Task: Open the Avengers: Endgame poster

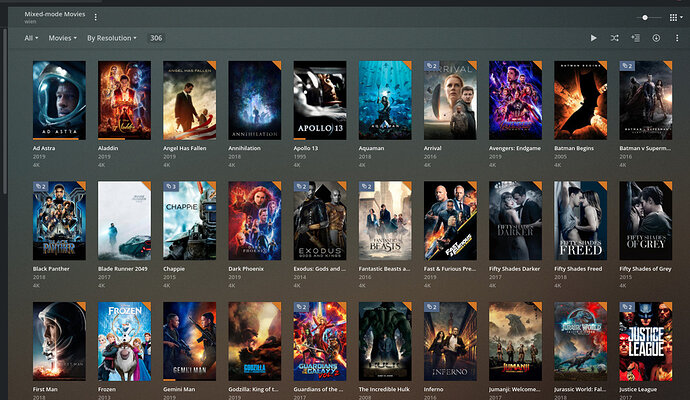Action: tap(515, 100)
